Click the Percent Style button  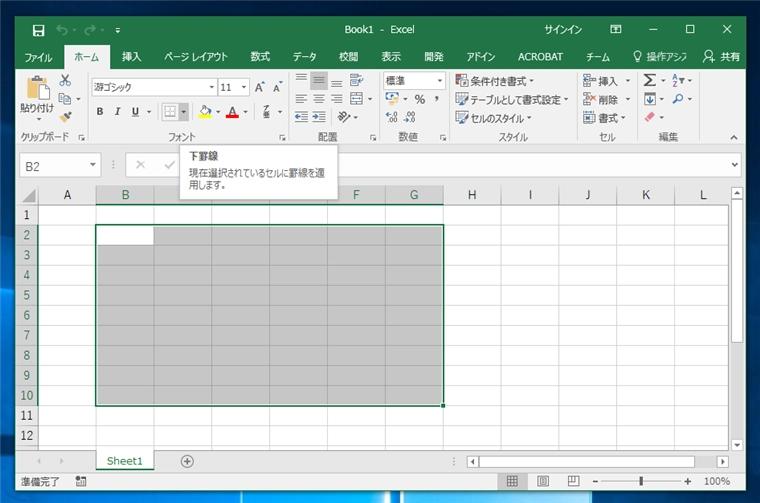coord(420,99)
